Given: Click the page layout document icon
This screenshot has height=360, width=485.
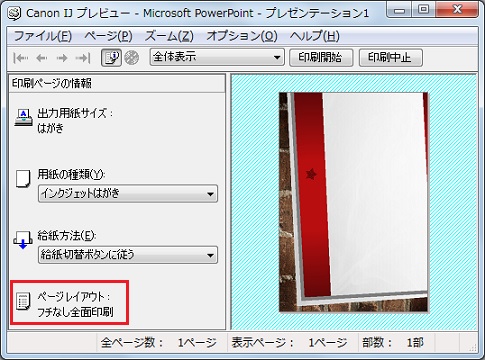Looking at the screenshot, I should pos(23,302).
